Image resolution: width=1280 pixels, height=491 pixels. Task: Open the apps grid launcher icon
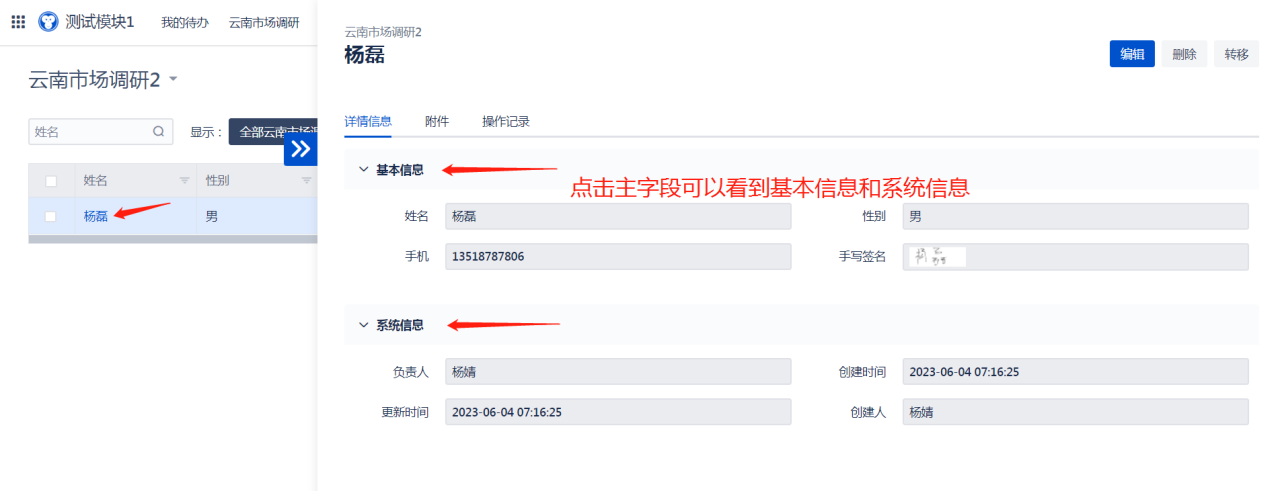point(18,22)
